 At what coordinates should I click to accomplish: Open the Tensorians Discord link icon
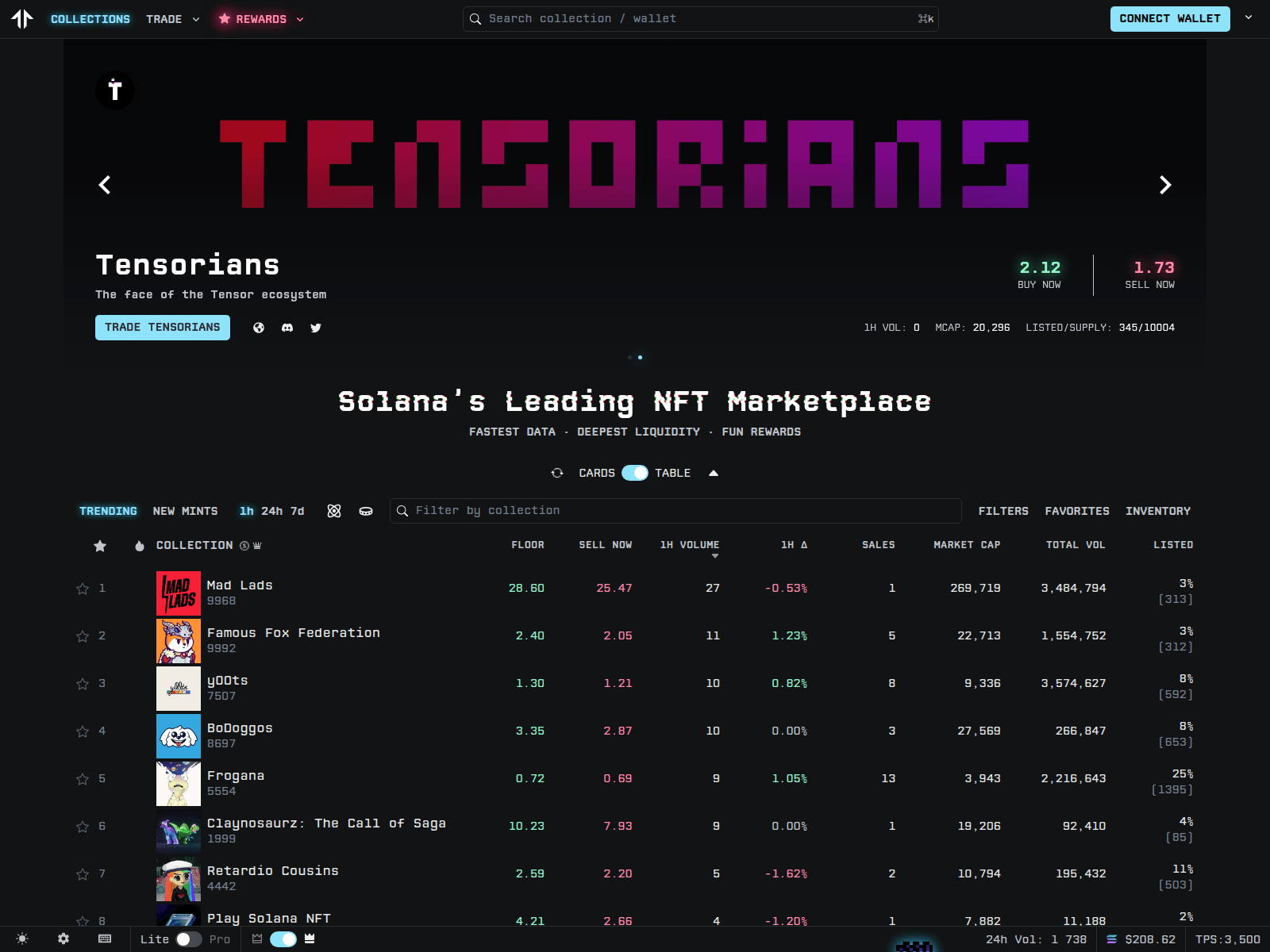tap(287, 328)
